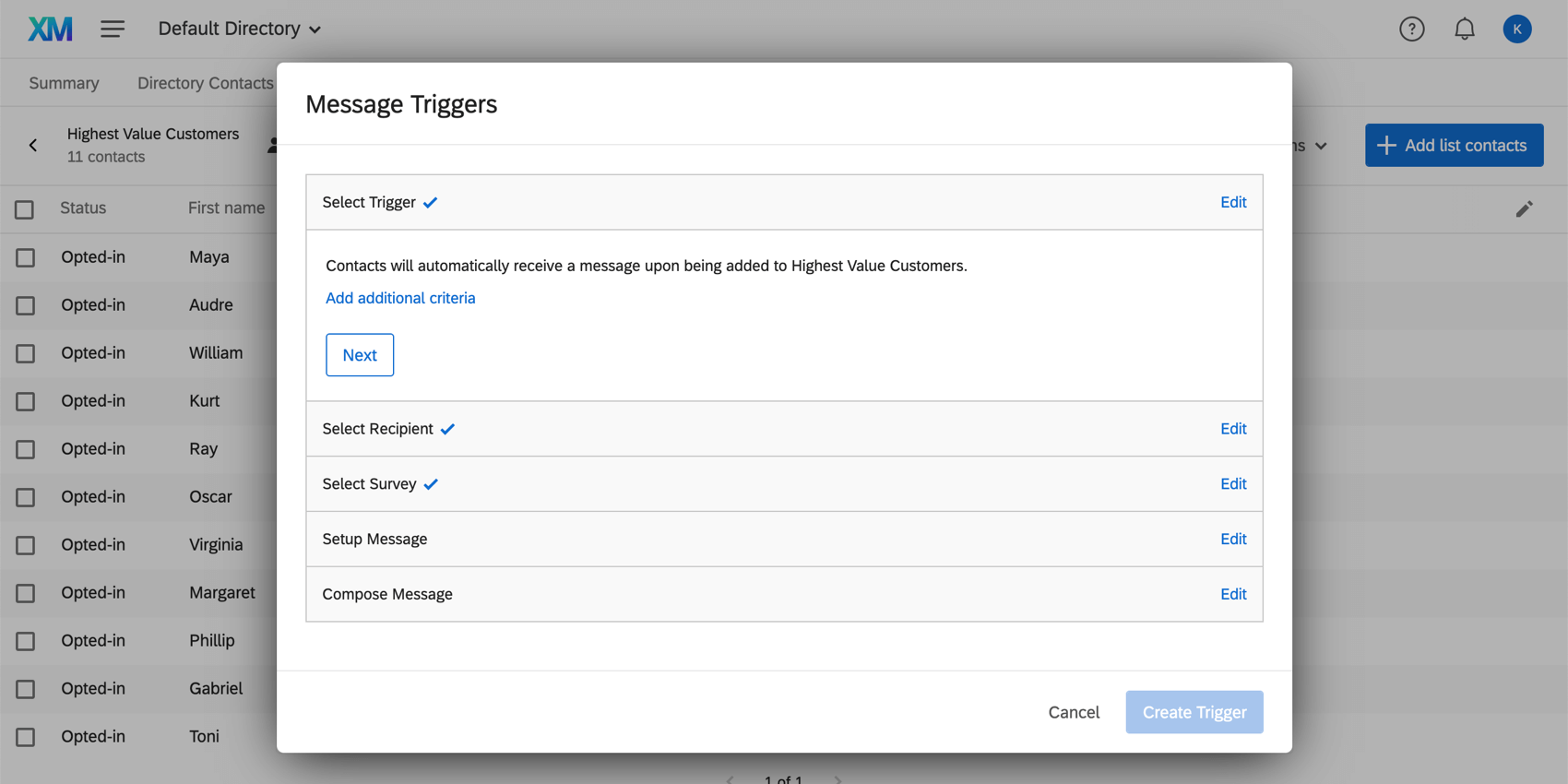Click the XM logo icon
Screen dimensions: 1568x784
pyautogui.click(x=50, y=29)
